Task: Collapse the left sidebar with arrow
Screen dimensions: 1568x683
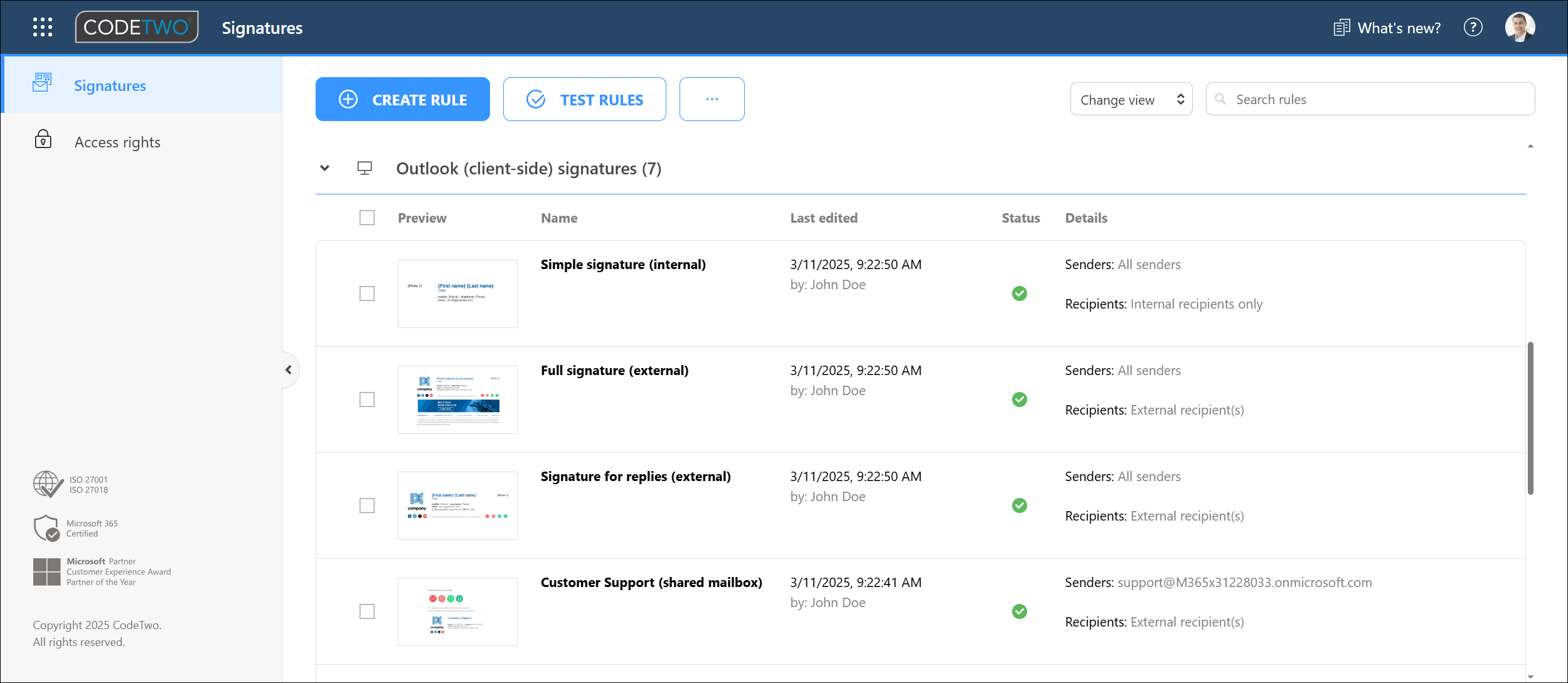Action: pos(289,370)
